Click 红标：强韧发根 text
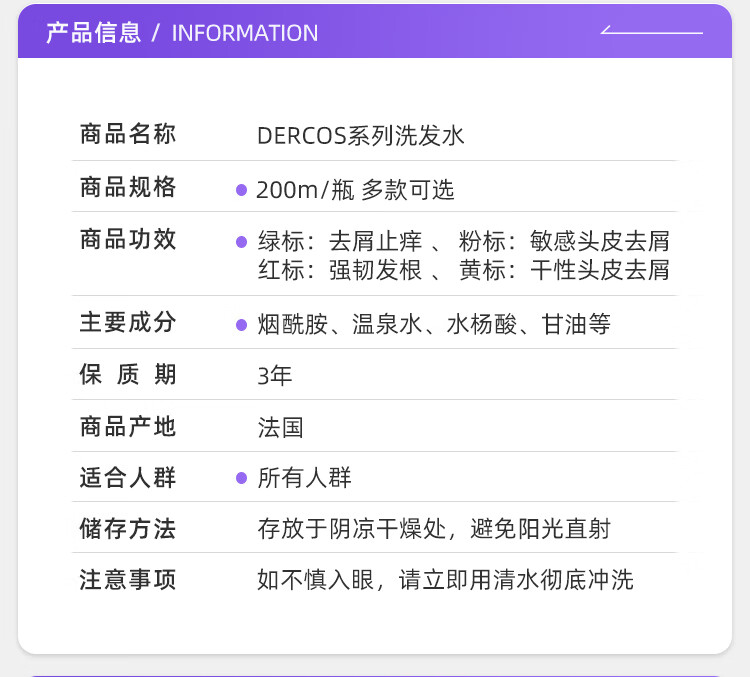750x677 pixels. [x=340, y=270]
